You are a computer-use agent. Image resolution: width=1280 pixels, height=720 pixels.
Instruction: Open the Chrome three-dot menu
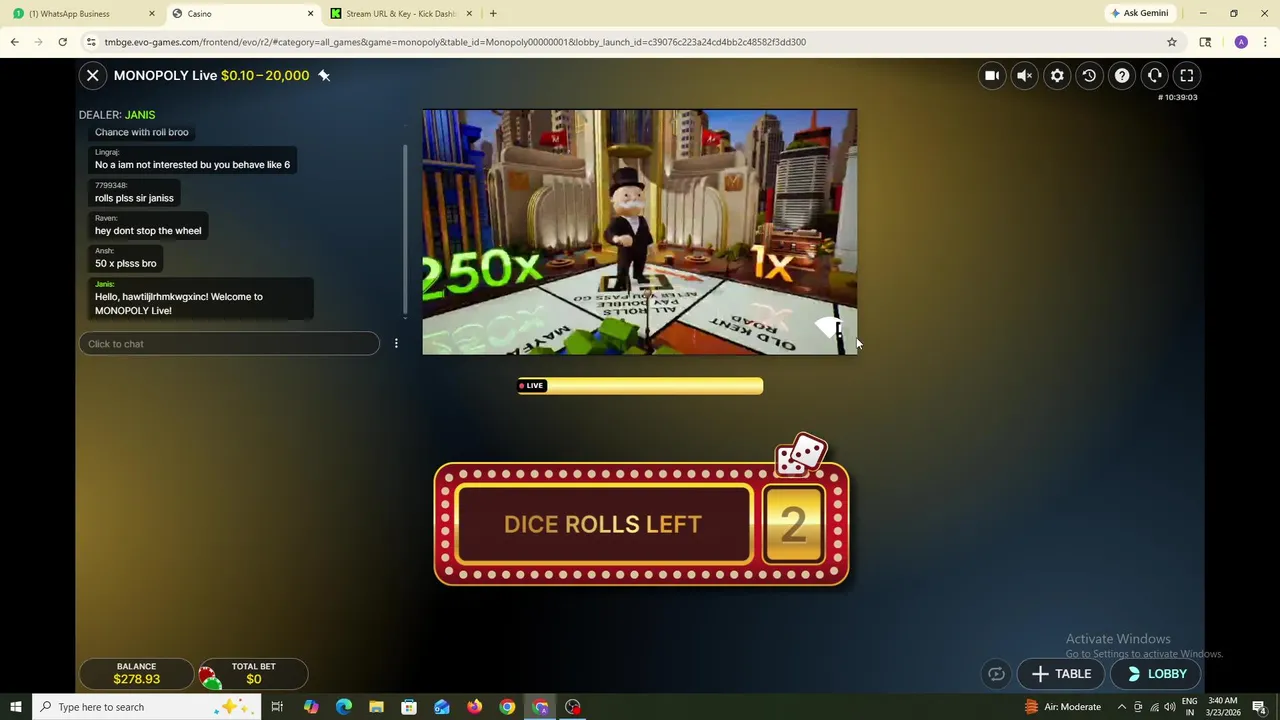1265,42
